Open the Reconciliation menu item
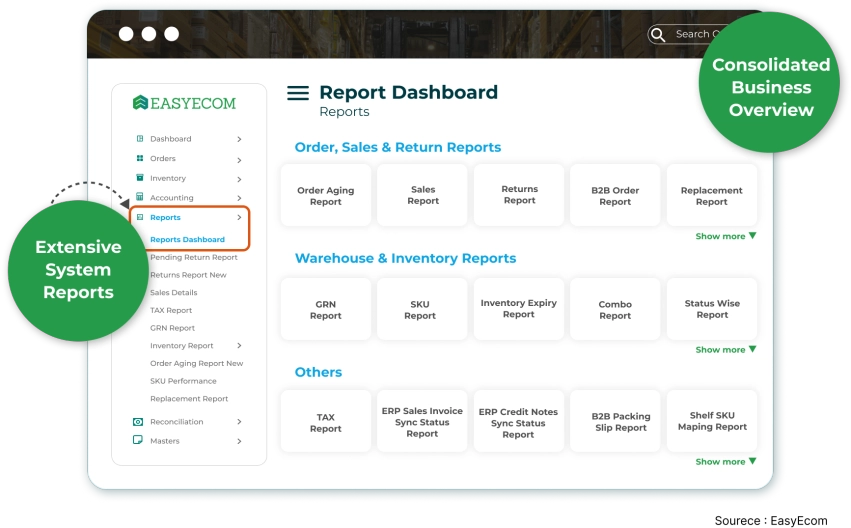 click(176, 422)
